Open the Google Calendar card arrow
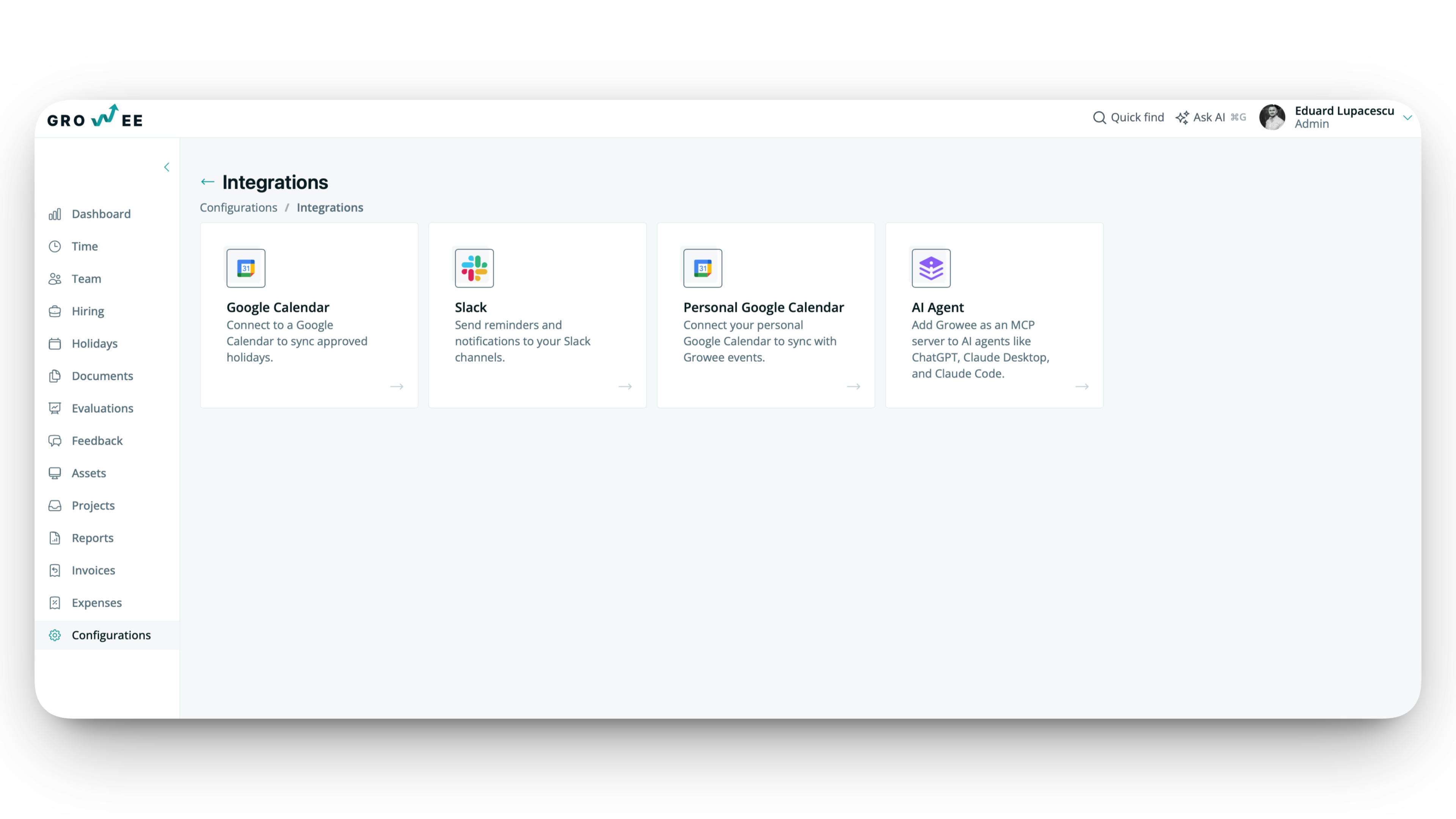Screen dimensions: 1456x819 (x=397, y=387)
